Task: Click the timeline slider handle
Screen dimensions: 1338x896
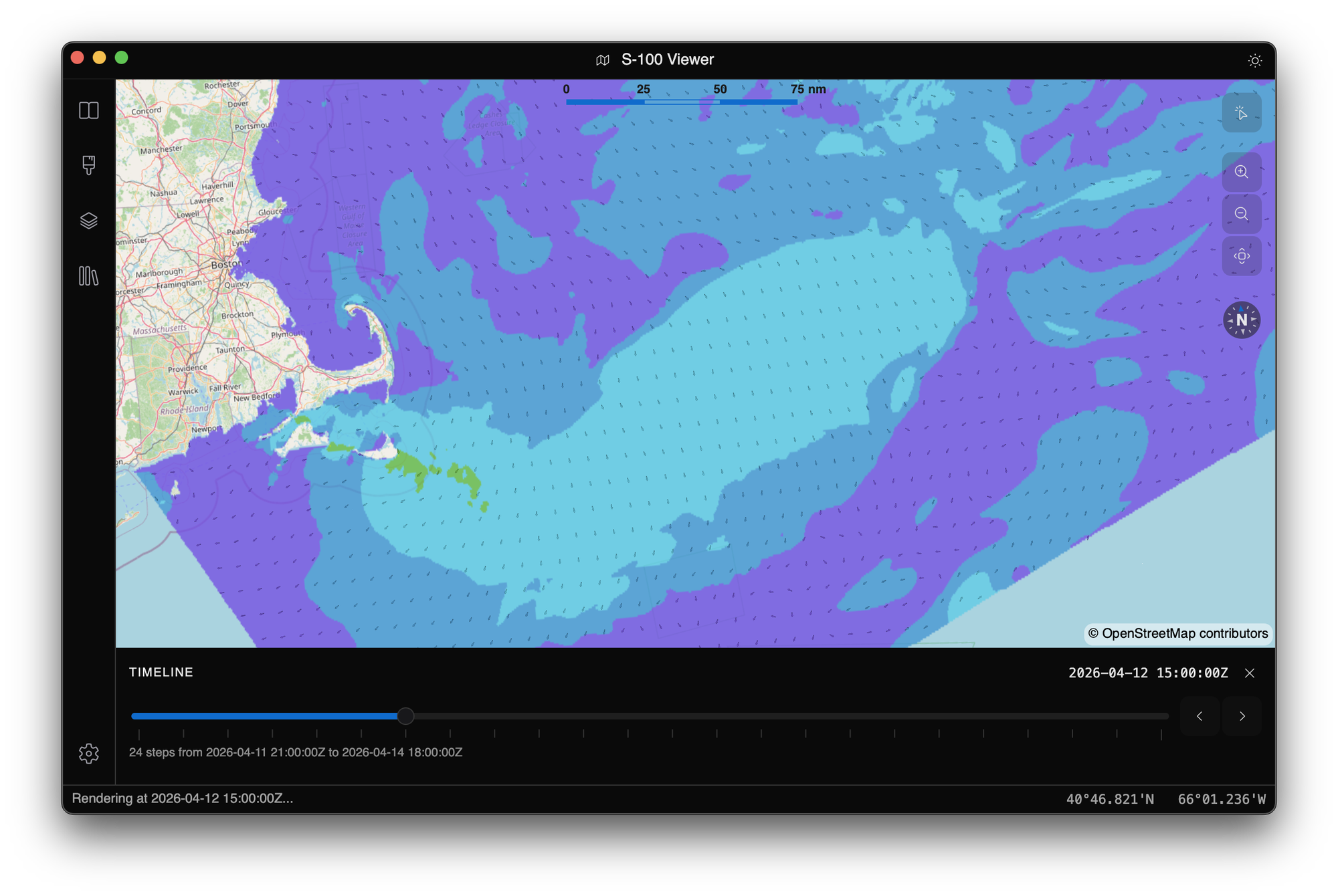Action: point(405,716)
